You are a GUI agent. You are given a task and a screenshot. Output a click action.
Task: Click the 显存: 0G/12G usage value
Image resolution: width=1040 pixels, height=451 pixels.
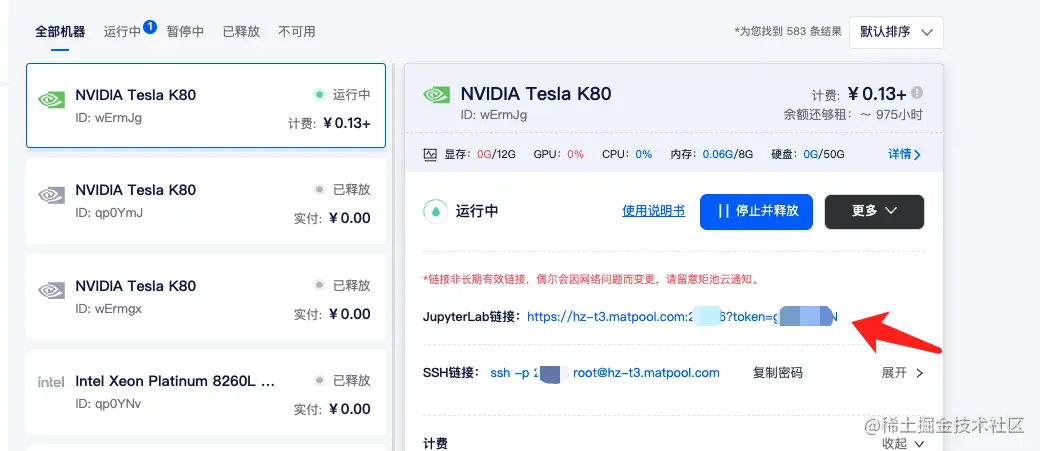(x=480, y=155)
